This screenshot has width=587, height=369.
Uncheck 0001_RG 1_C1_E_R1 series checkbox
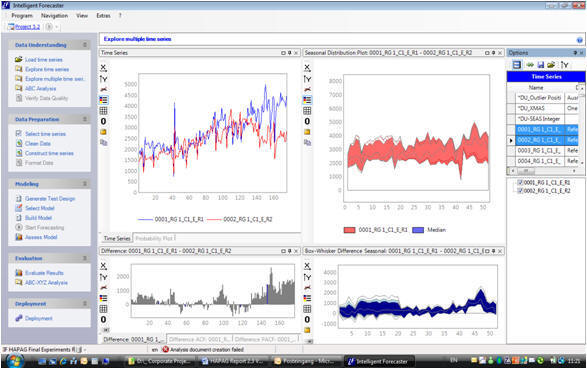[x=520, y=182]
